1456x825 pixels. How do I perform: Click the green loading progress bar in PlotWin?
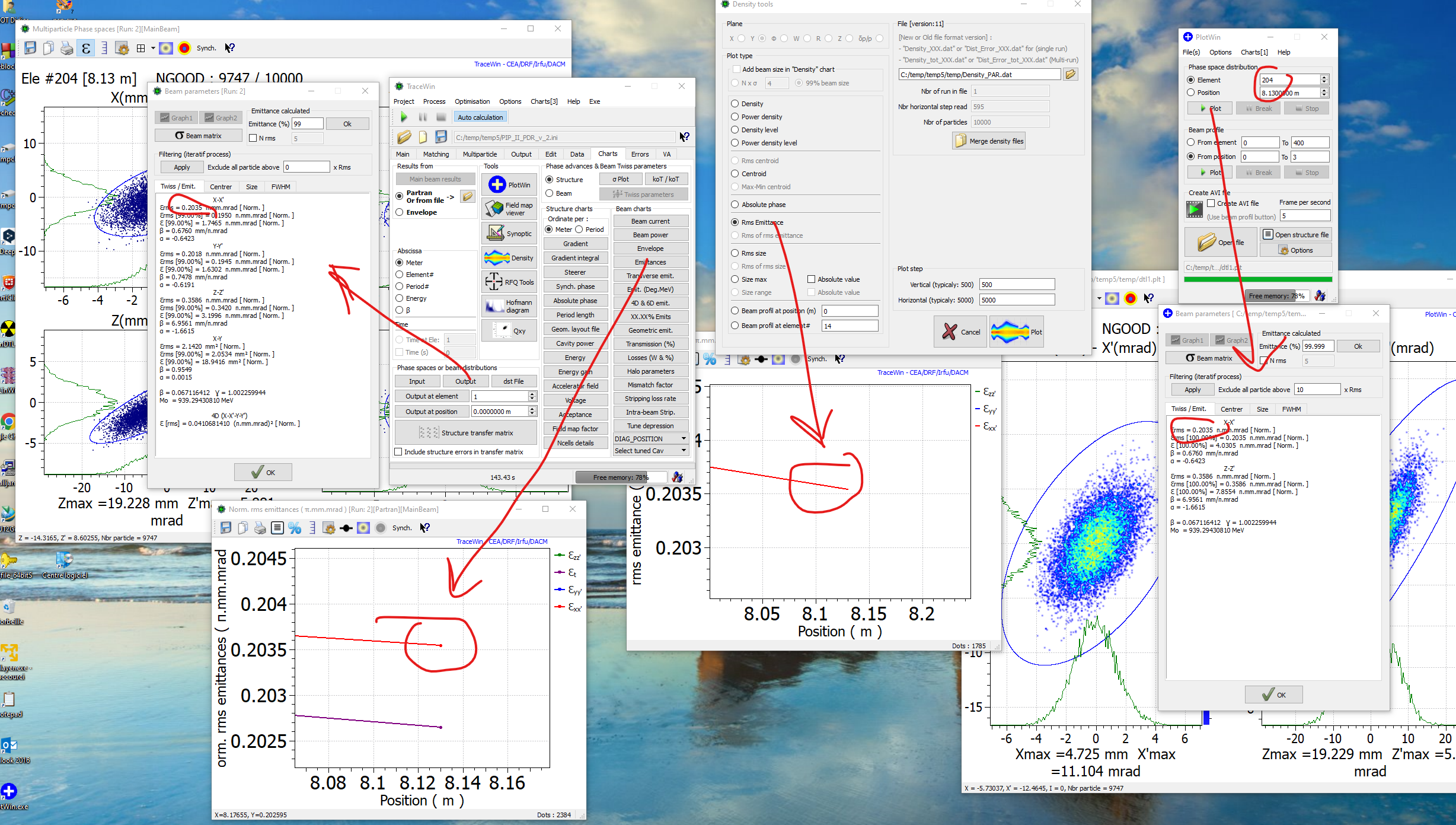click(x=1258, y=279)
